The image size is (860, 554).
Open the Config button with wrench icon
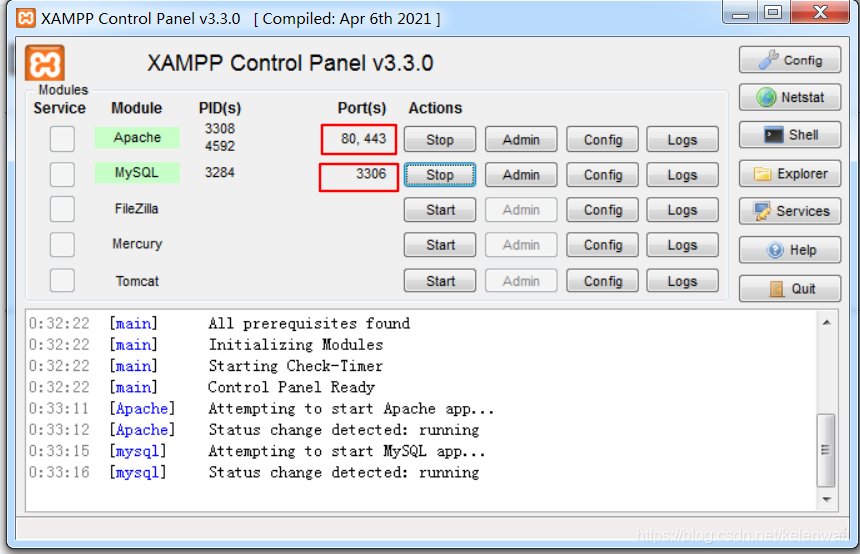(790, 60)
